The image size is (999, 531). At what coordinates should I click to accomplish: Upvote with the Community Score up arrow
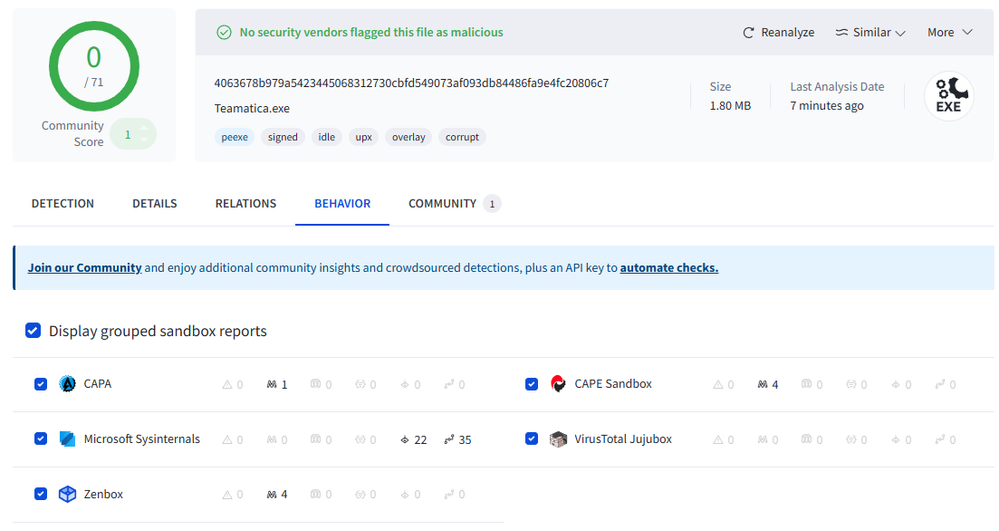coord(144,128)
